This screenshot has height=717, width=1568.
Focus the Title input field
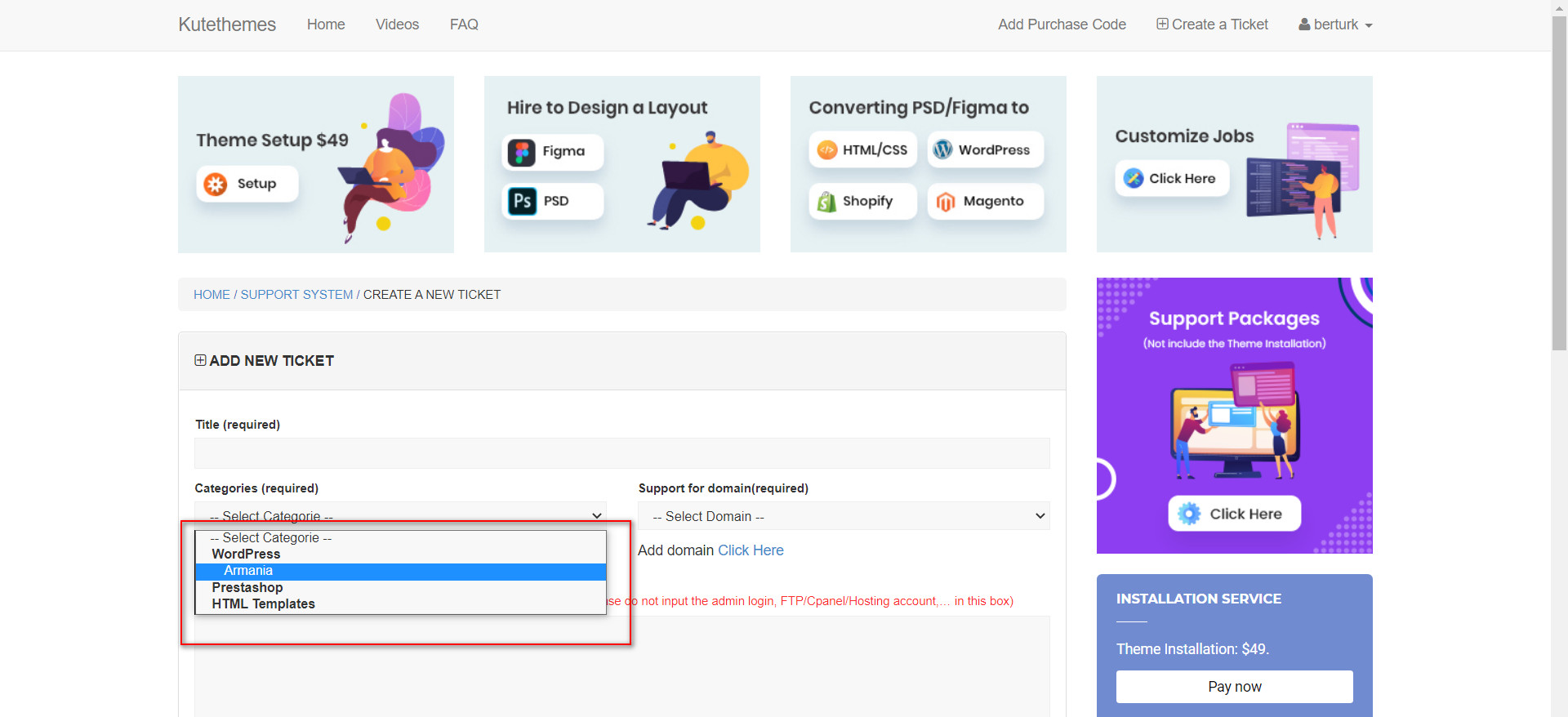[622, 453]
